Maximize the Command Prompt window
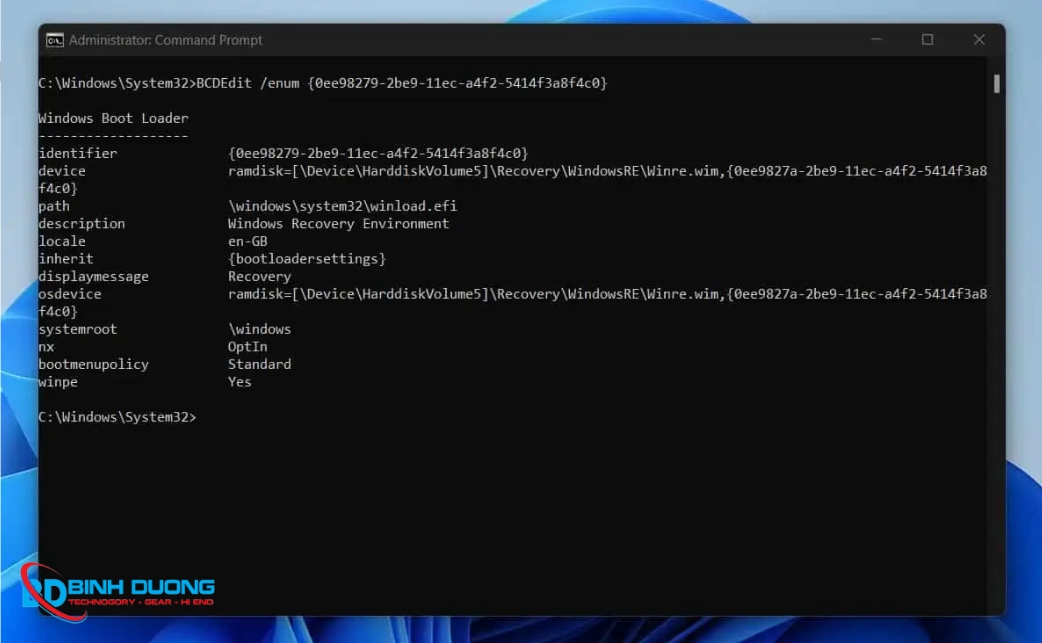The height and width of the screenshot is (643, 1042). pyautogui.click(x=927, y=40)
